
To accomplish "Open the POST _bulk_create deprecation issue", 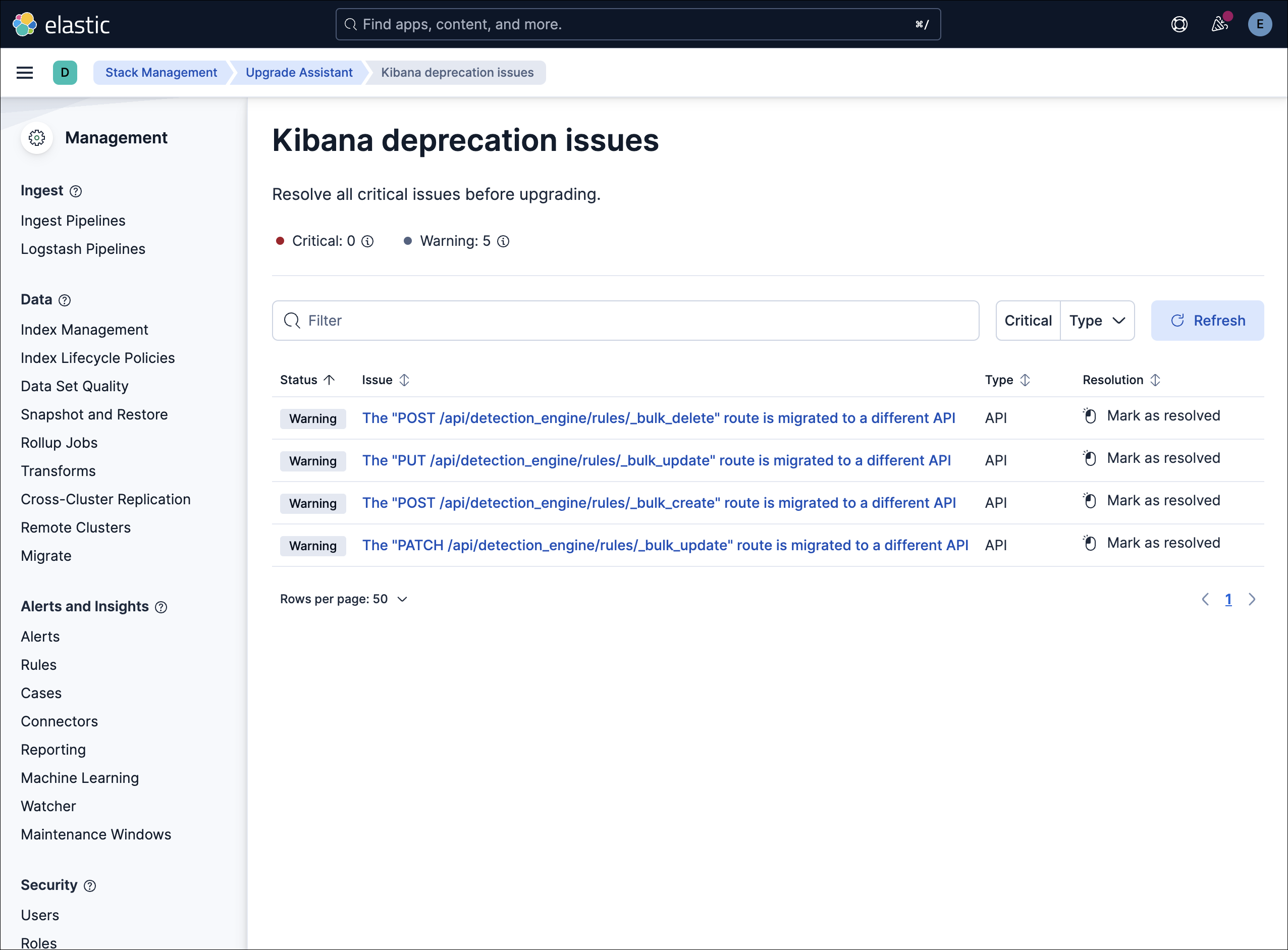I will pyautogui.click(x=659, y=503).
